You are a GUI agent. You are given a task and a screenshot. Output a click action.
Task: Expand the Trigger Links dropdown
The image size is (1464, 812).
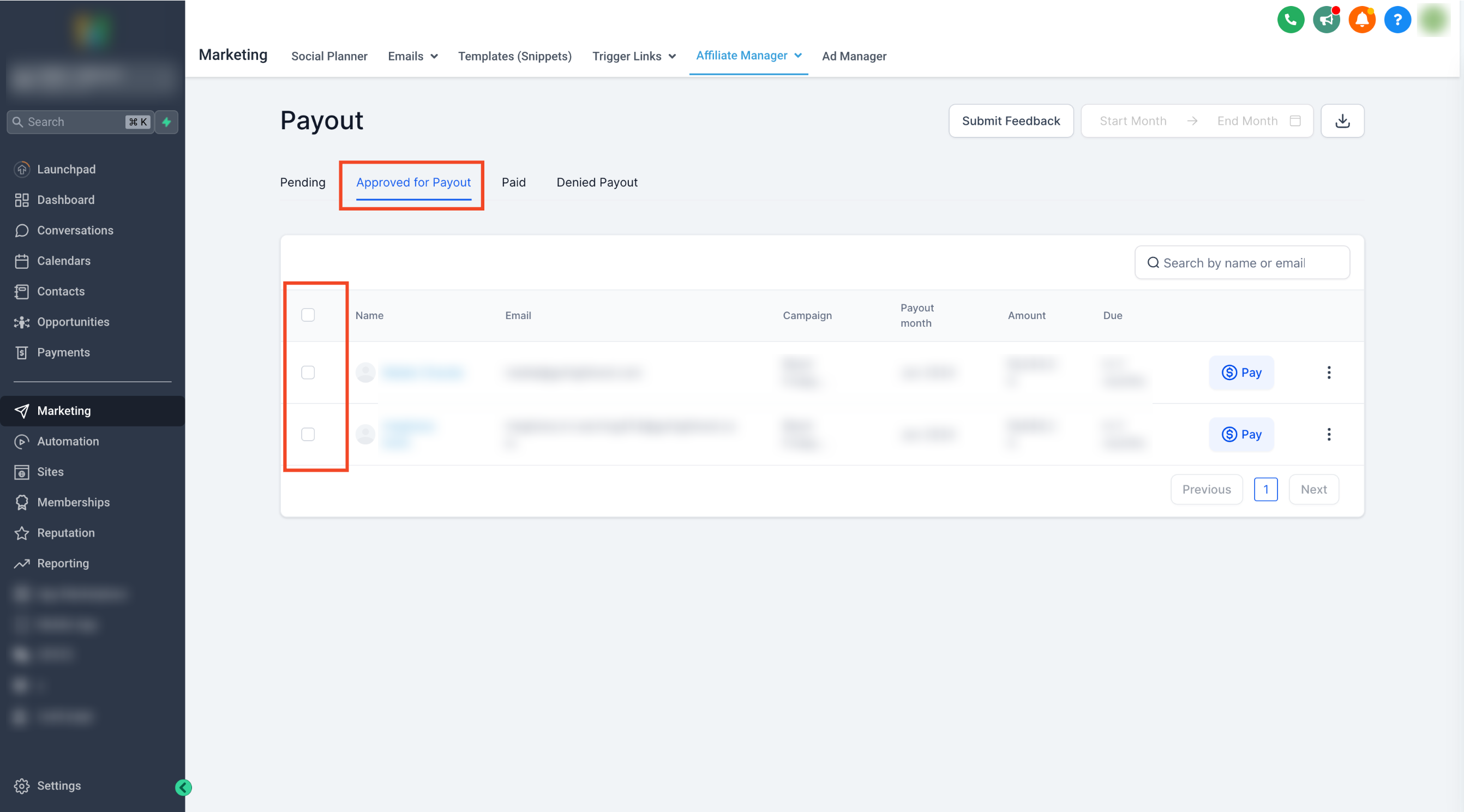coord(634,56)
